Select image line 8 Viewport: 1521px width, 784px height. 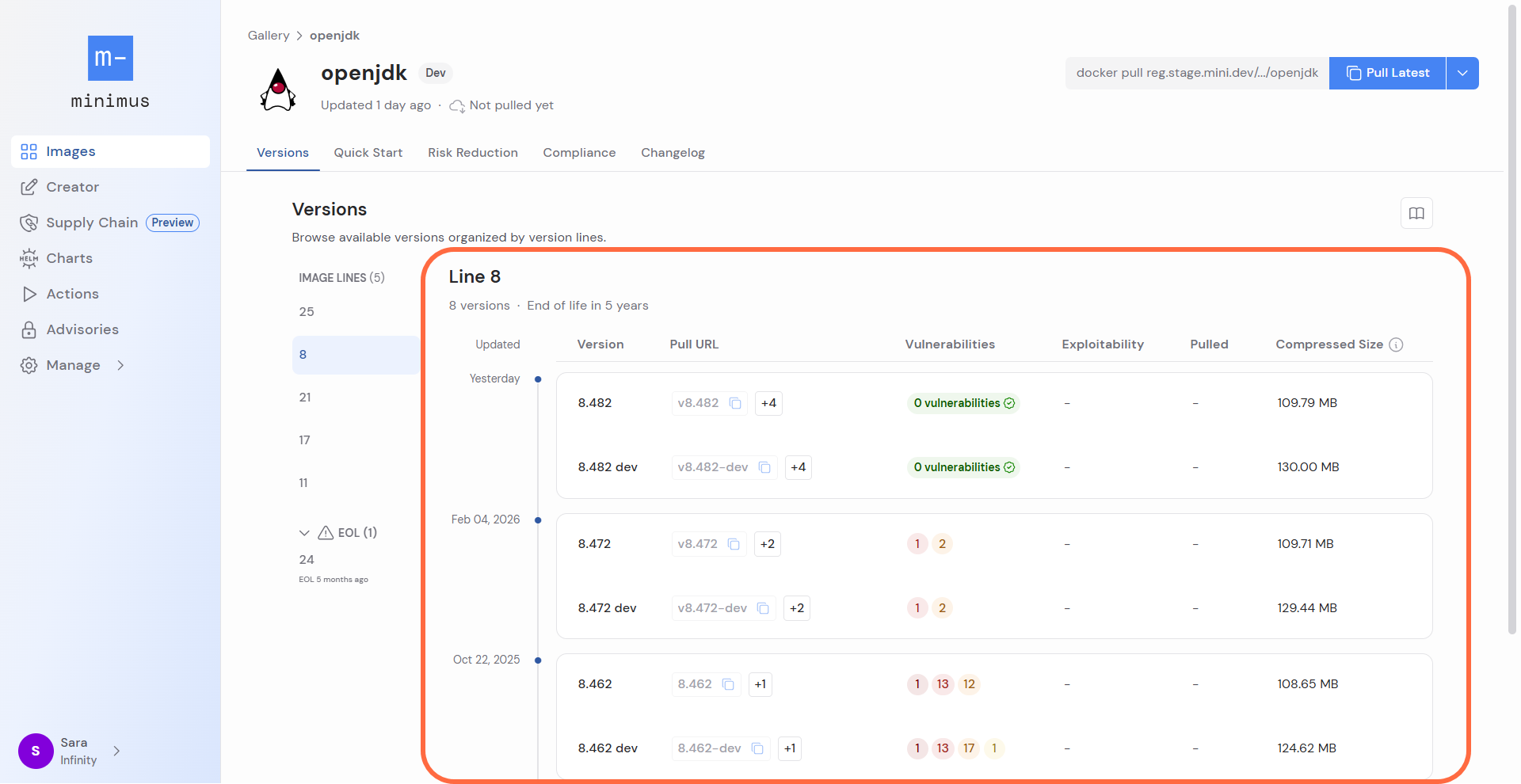click(356, 355)
